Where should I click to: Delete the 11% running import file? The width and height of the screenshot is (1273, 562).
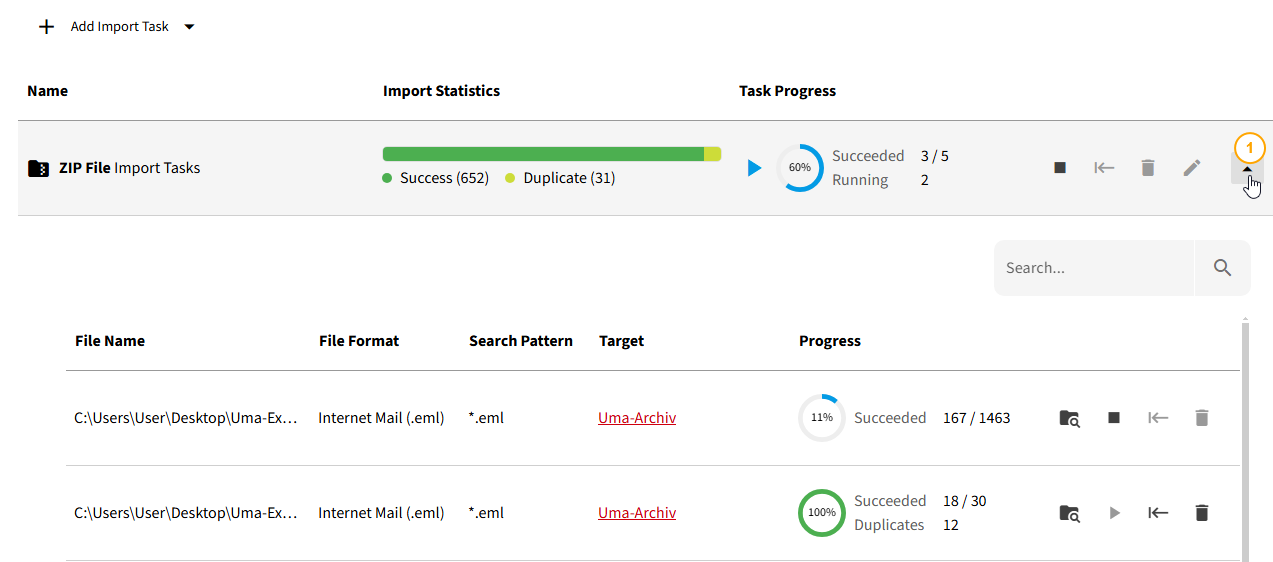tap(1202, 418)
